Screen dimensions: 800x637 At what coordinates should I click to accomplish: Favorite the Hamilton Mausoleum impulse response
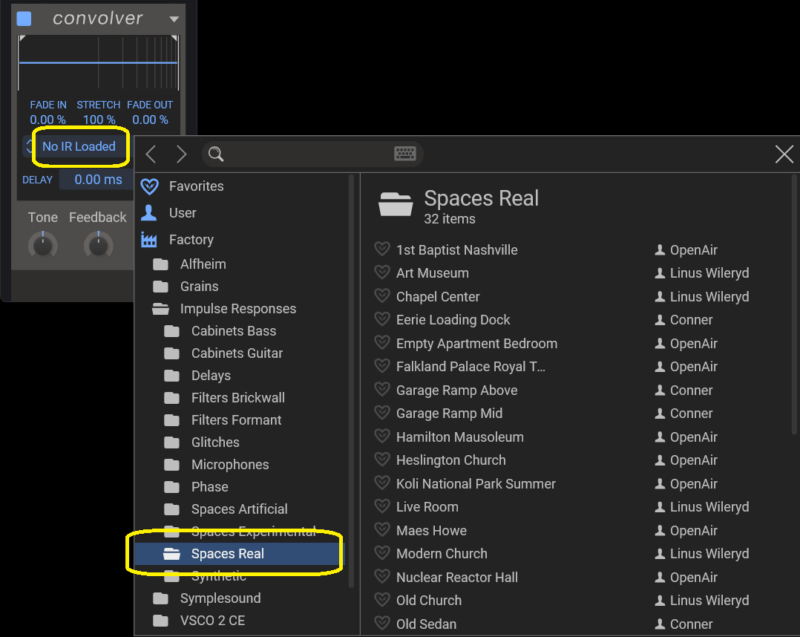click(x=382, y=437)
